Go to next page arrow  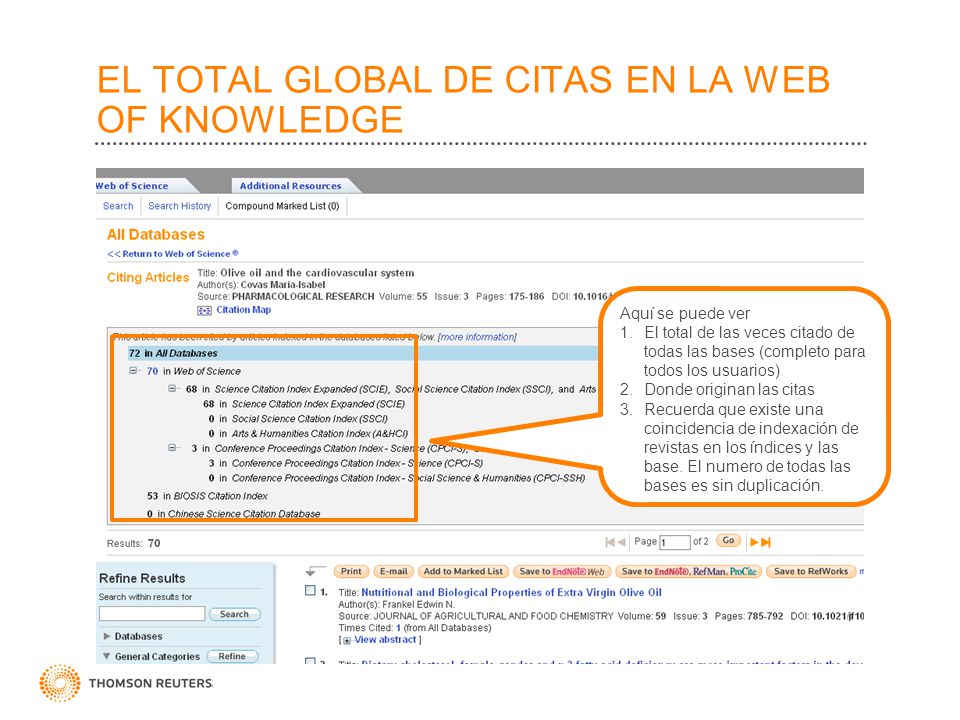click(x=754, y=542)
